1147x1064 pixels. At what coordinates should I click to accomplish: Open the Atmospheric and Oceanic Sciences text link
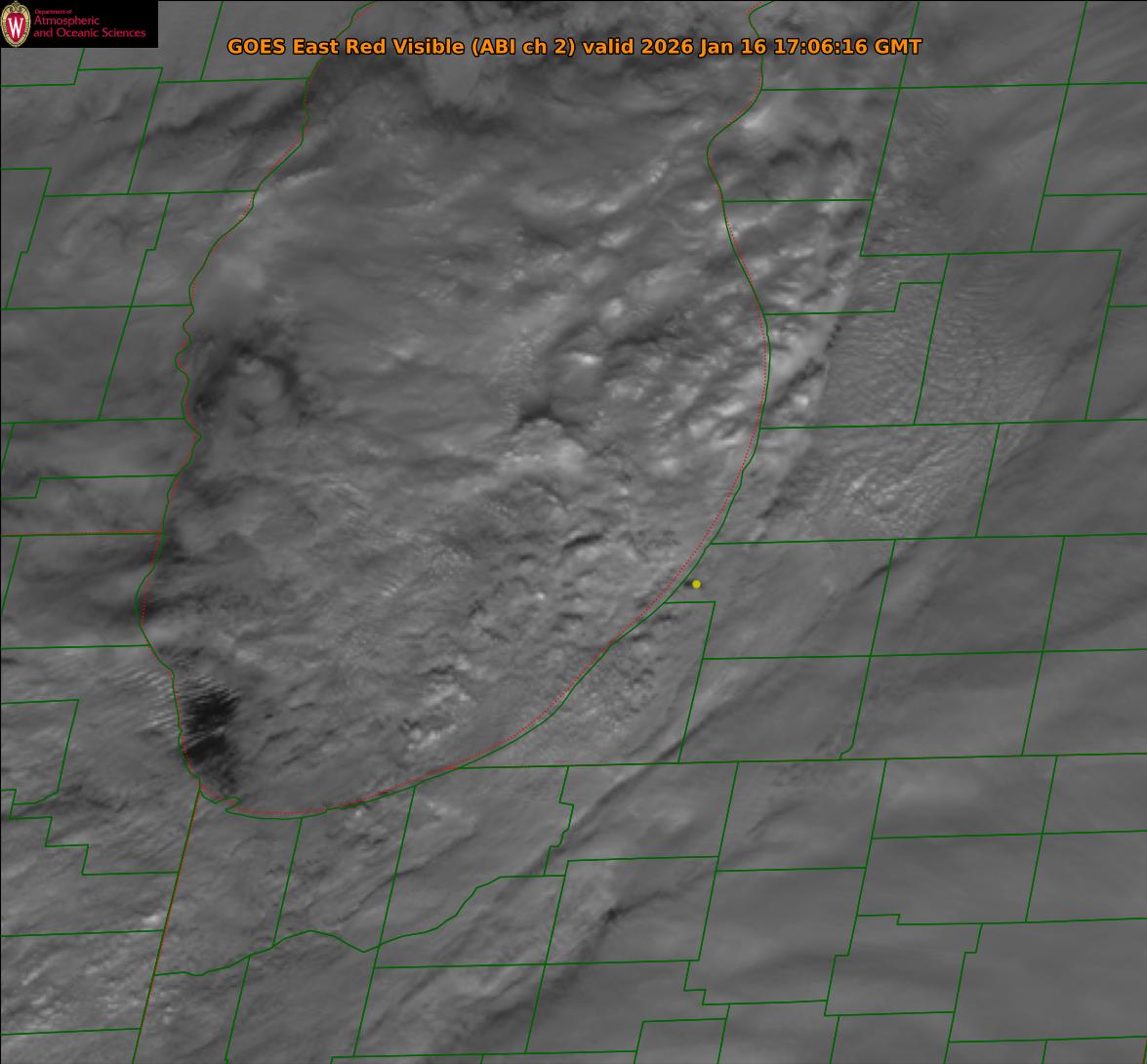click(x=90, y=27)
